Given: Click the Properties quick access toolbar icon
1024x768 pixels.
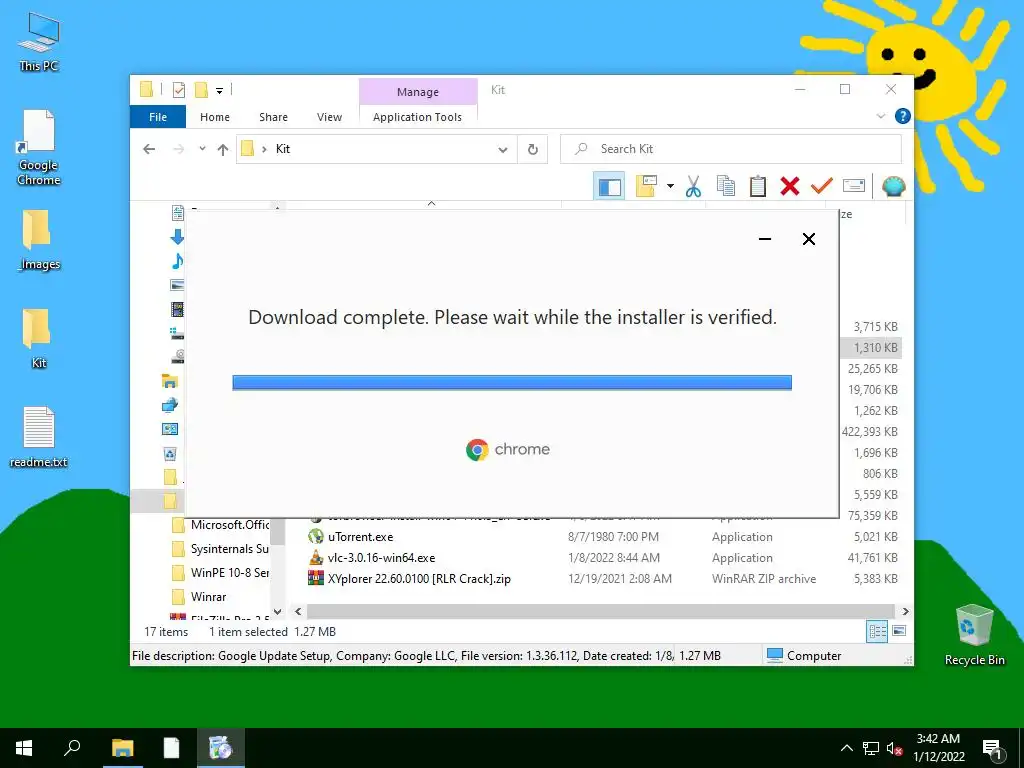Looking at the screenshot, I should pyautogui.click(x=179, y=89).
